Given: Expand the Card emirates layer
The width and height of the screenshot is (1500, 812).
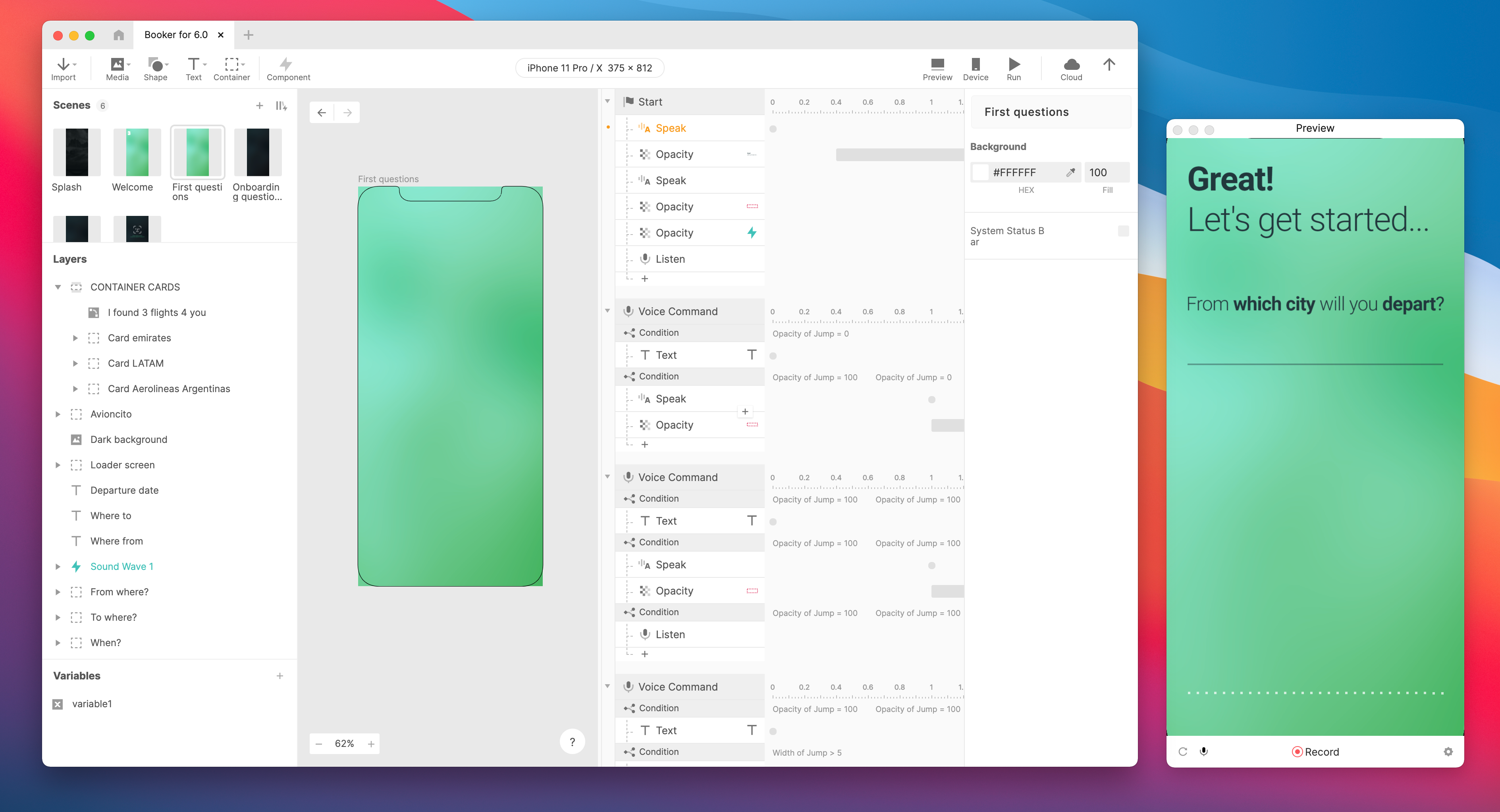Looking at the screenshot, I should (x=75, y=338).
